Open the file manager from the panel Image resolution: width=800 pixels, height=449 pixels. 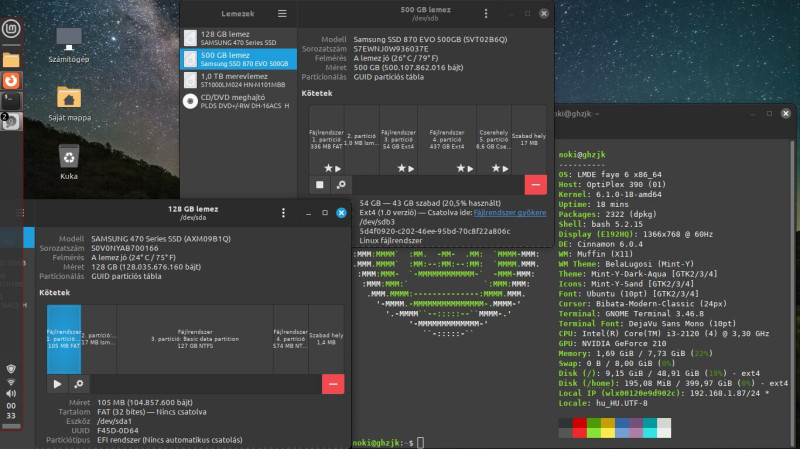coord(11,60)
